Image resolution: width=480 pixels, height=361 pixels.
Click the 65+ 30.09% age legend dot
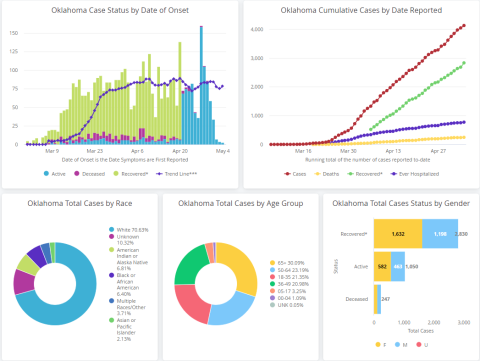[272, 263]
